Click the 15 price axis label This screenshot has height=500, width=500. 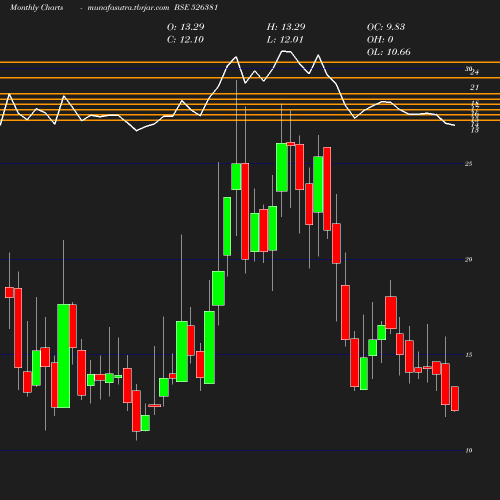[x=469, y=355]
